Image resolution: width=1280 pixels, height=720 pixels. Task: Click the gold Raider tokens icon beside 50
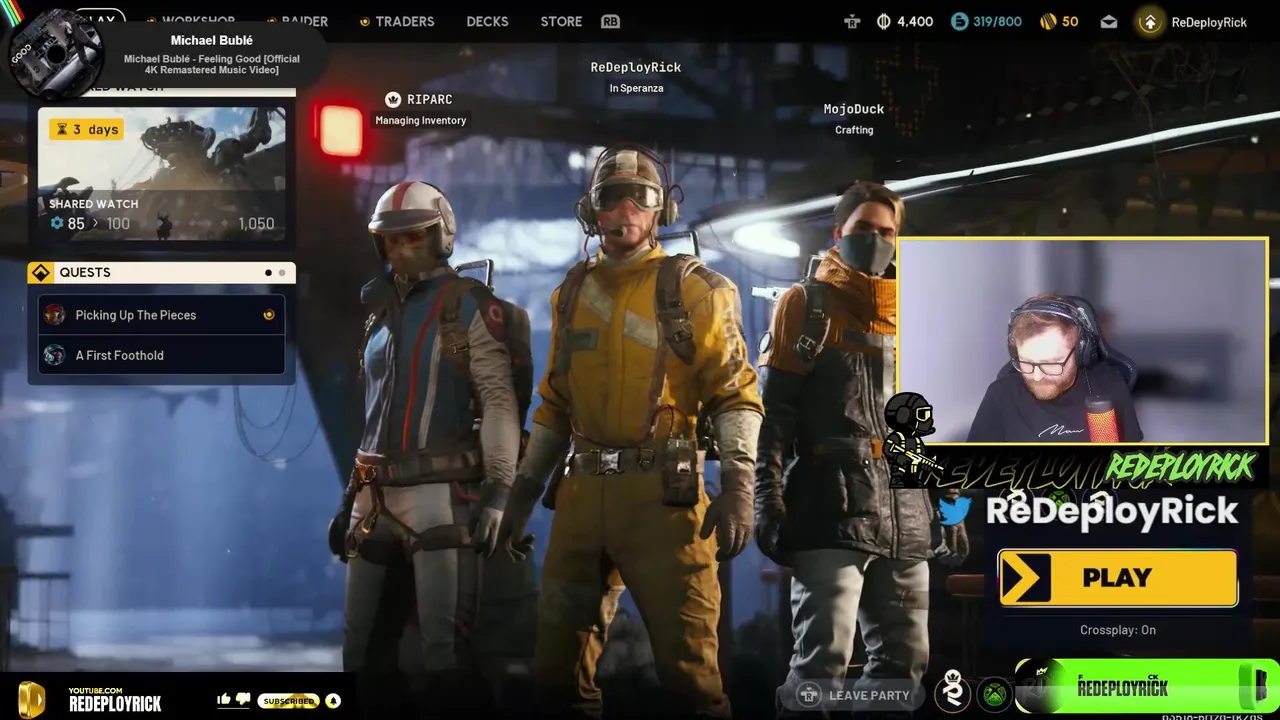pos(1048,21)
